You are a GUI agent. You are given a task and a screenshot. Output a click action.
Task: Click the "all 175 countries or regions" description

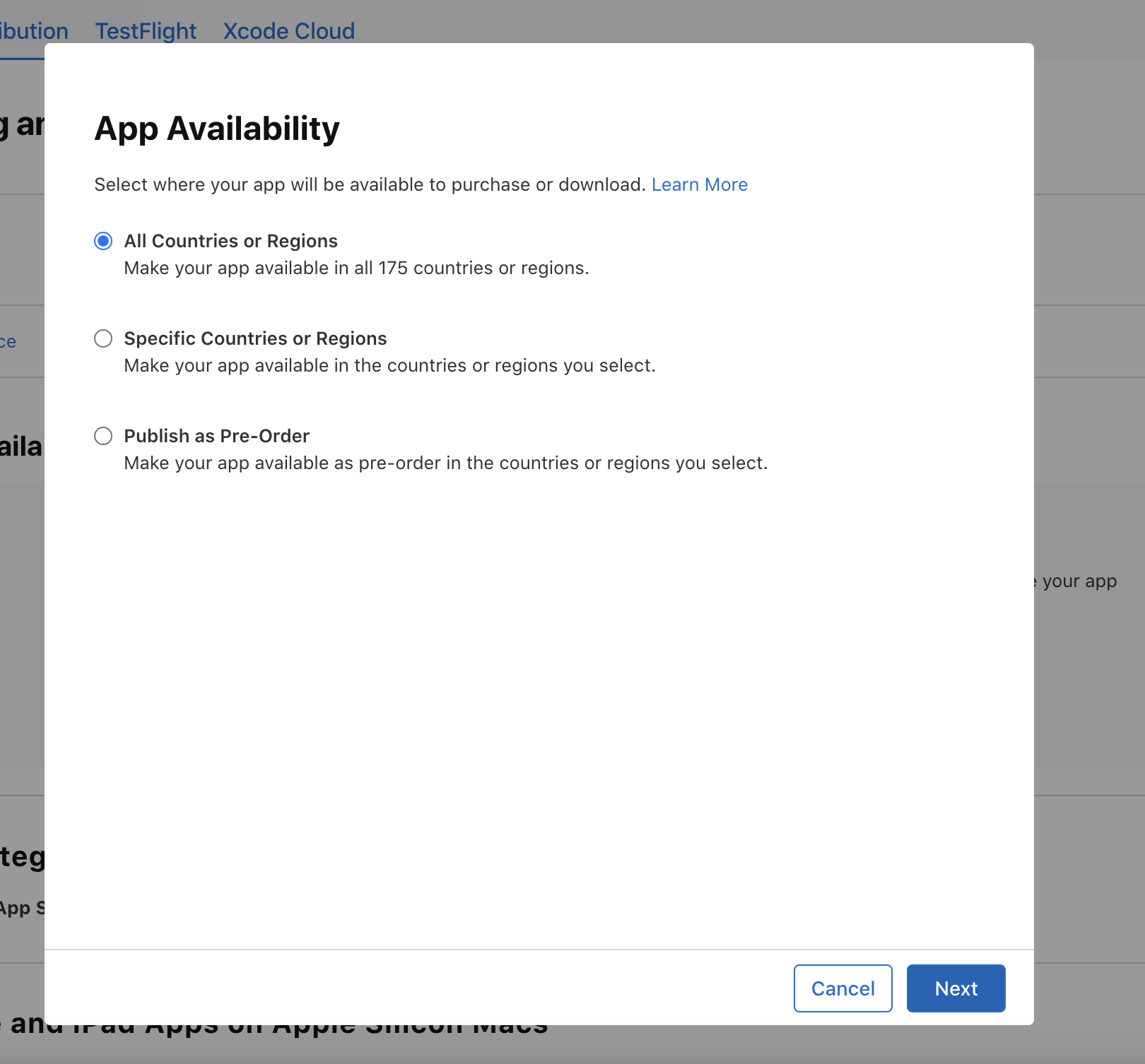[356, 268]
